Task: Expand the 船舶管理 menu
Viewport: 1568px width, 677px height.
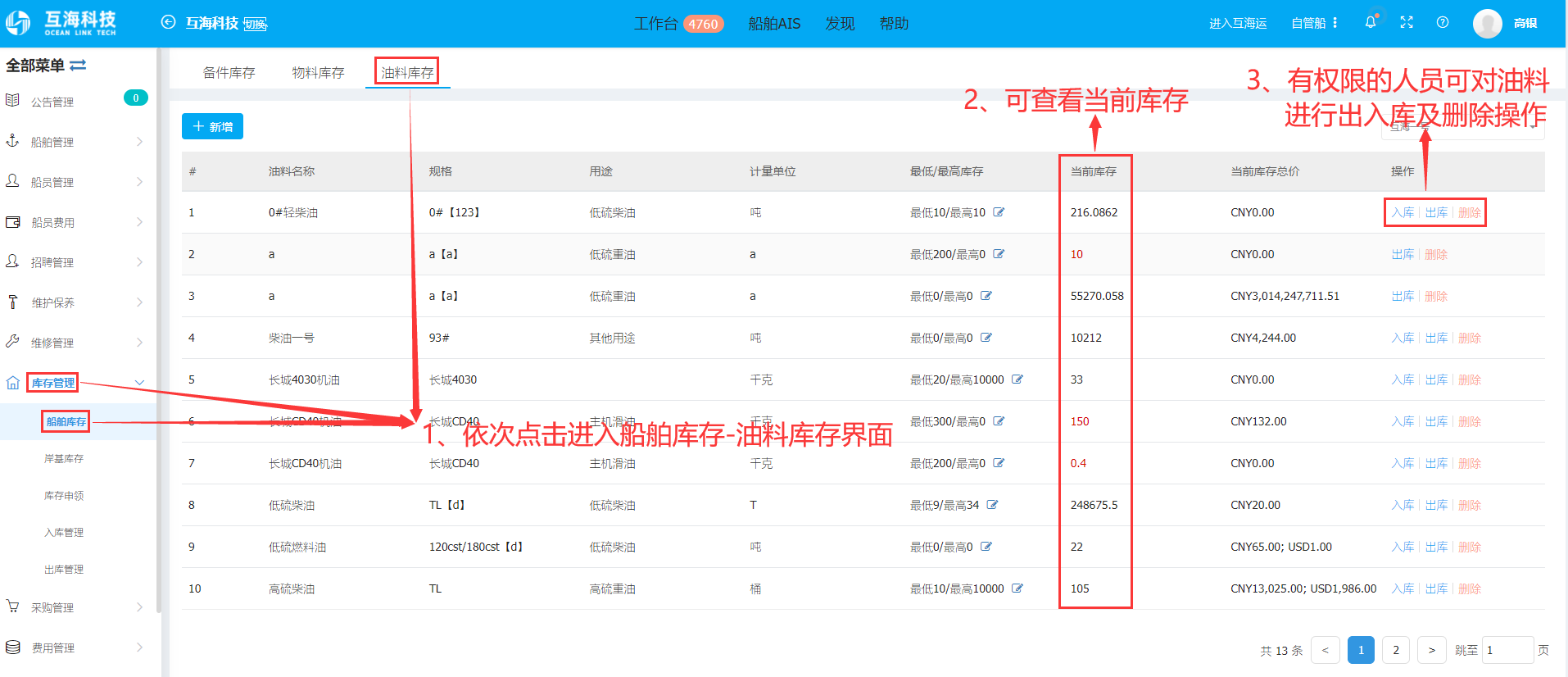Action: tap(139, 142)
